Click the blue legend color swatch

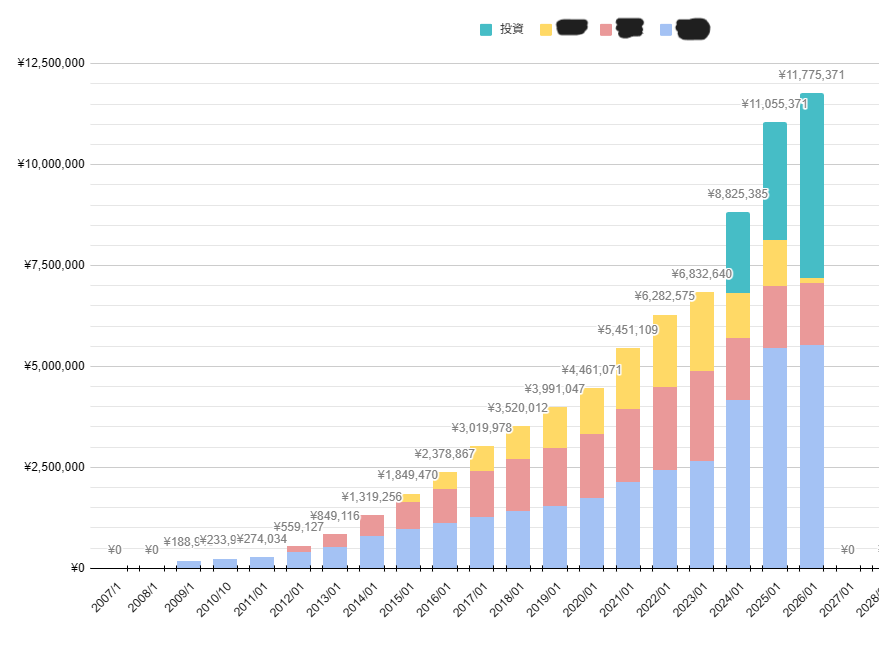pyautogui.click(x=666, y=30)
